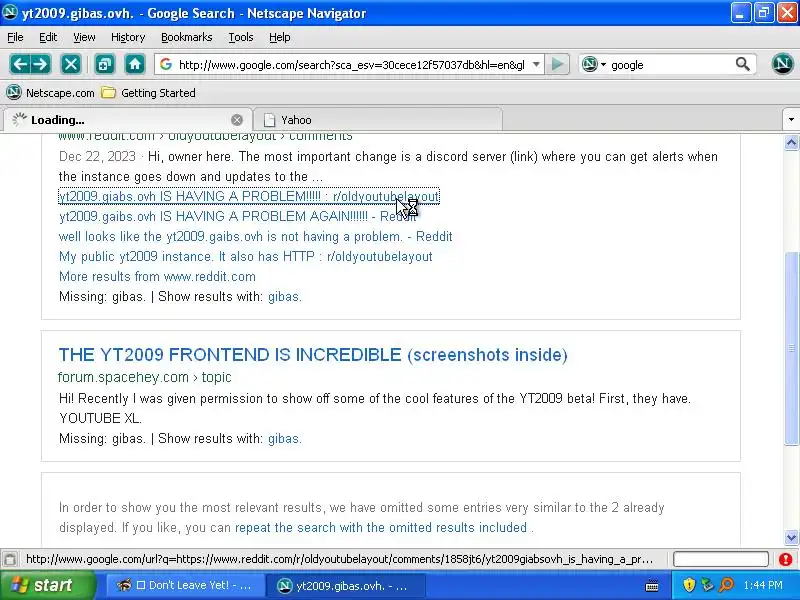
Task: Open the Edit menu
Action: [48, 37]
